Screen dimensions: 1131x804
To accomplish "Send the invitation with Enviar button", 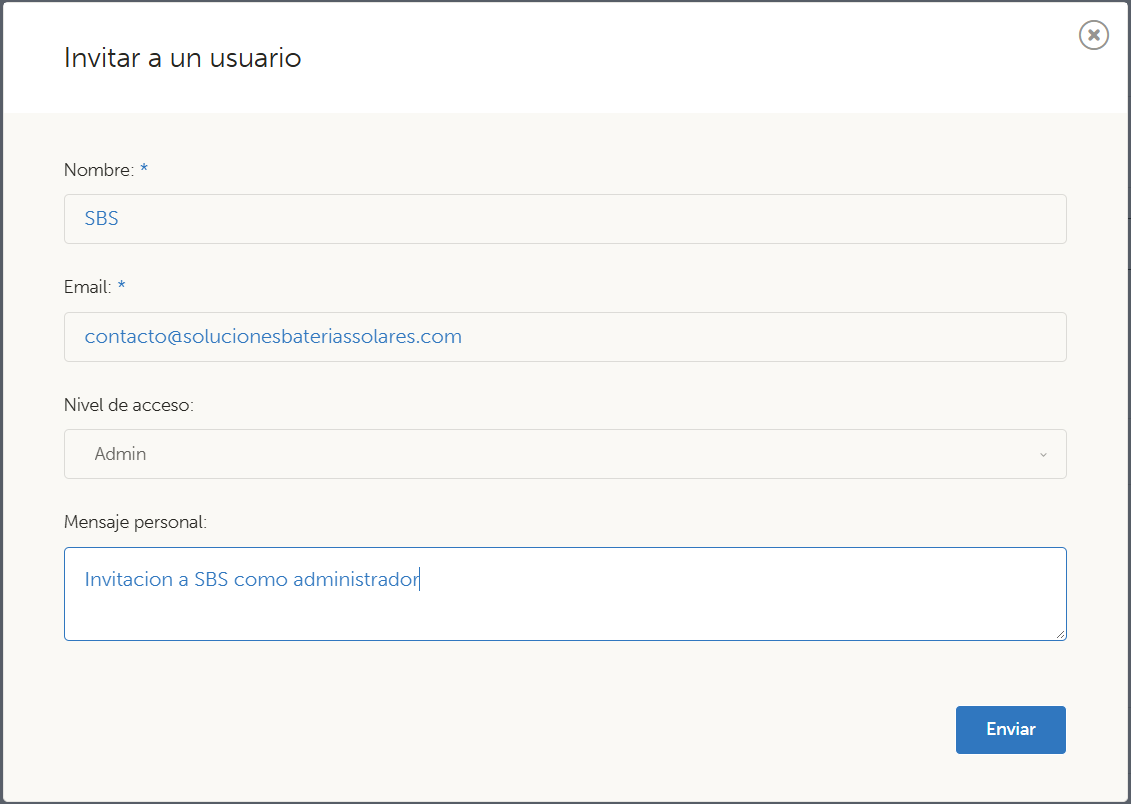I will click(x=1011, y=730).
